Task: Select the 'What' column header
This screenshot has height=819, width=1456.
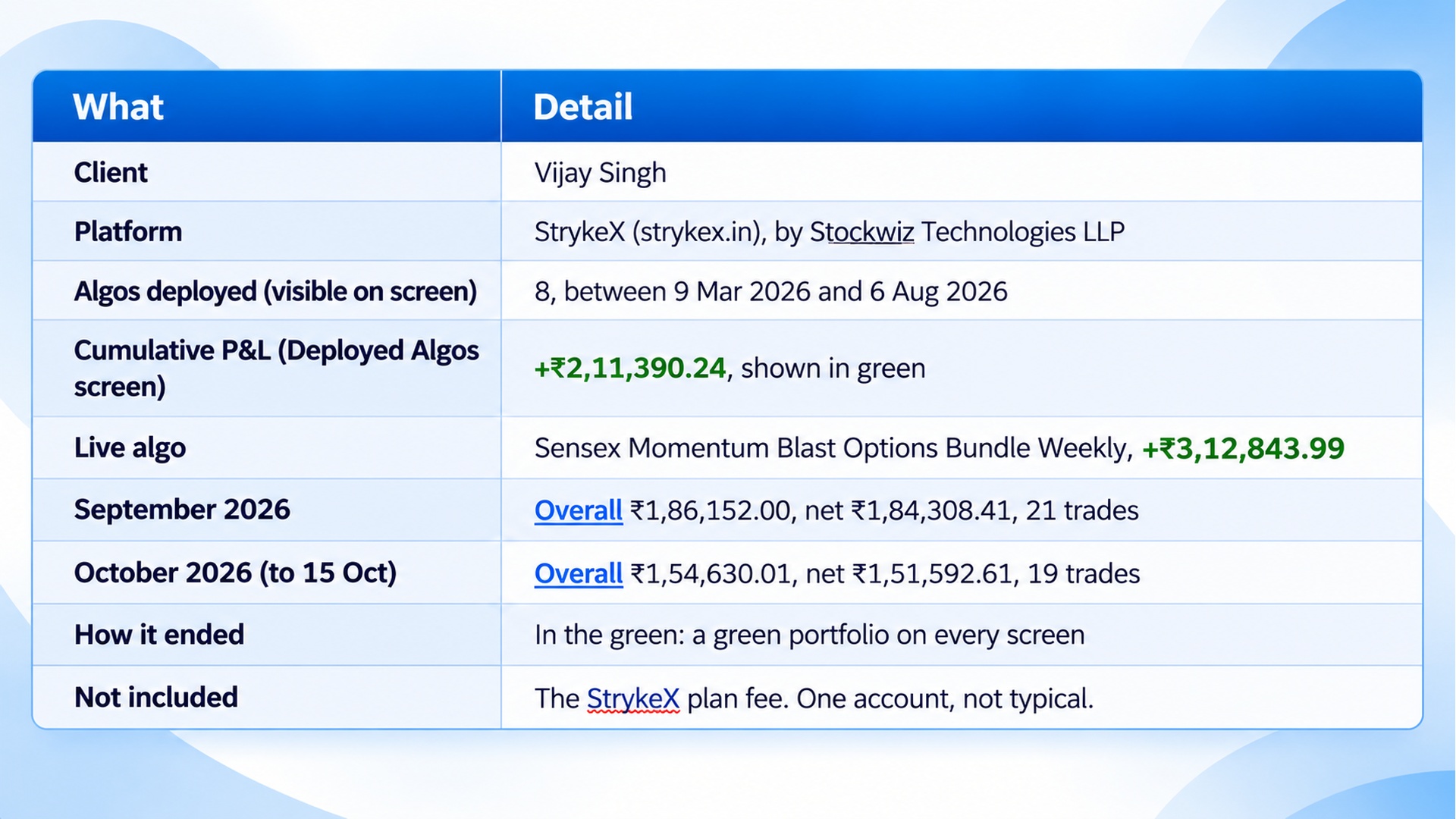Action: (118, 107)
